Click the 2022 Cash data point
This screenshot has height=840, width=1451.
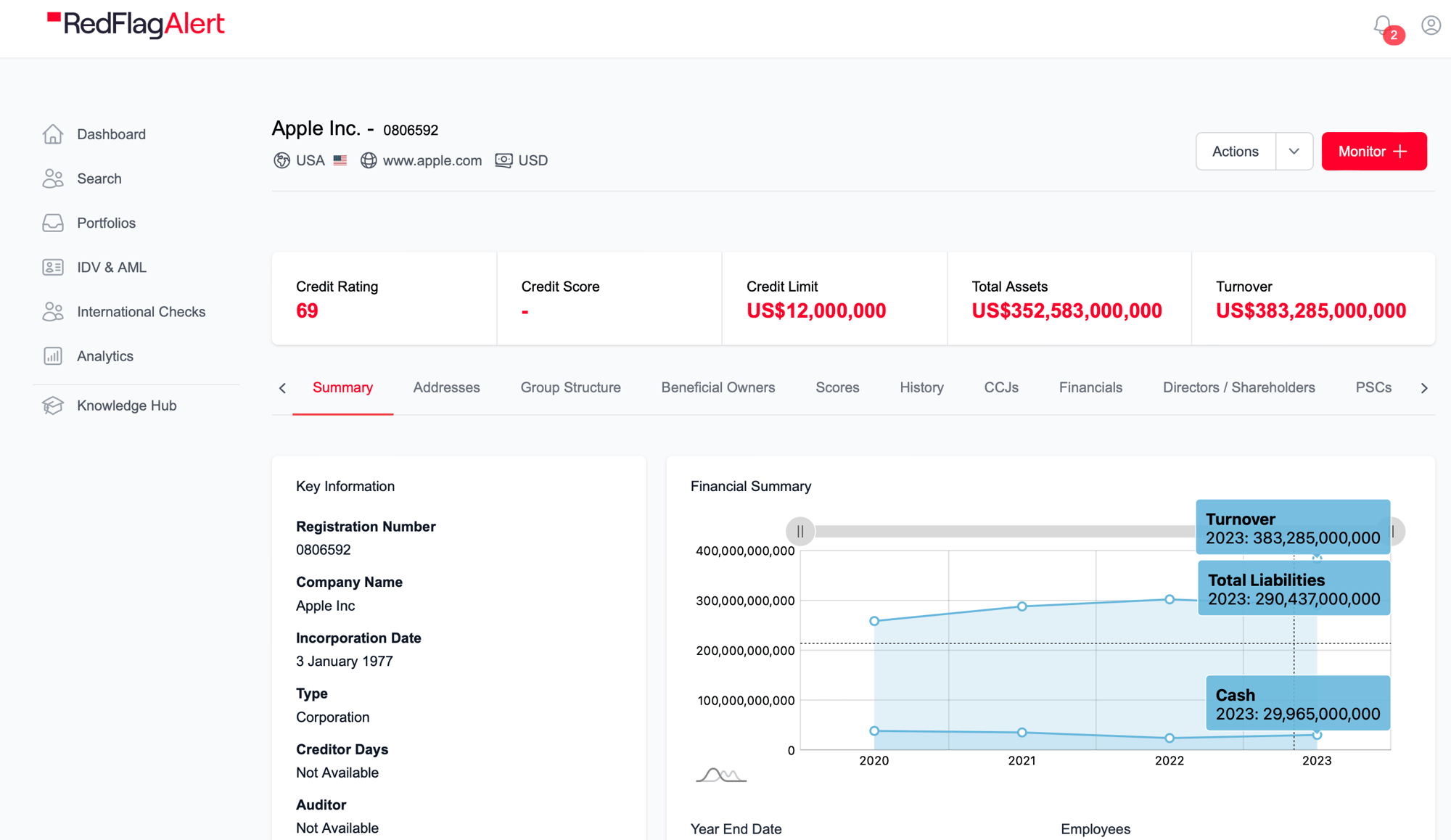click(1170, 738)
